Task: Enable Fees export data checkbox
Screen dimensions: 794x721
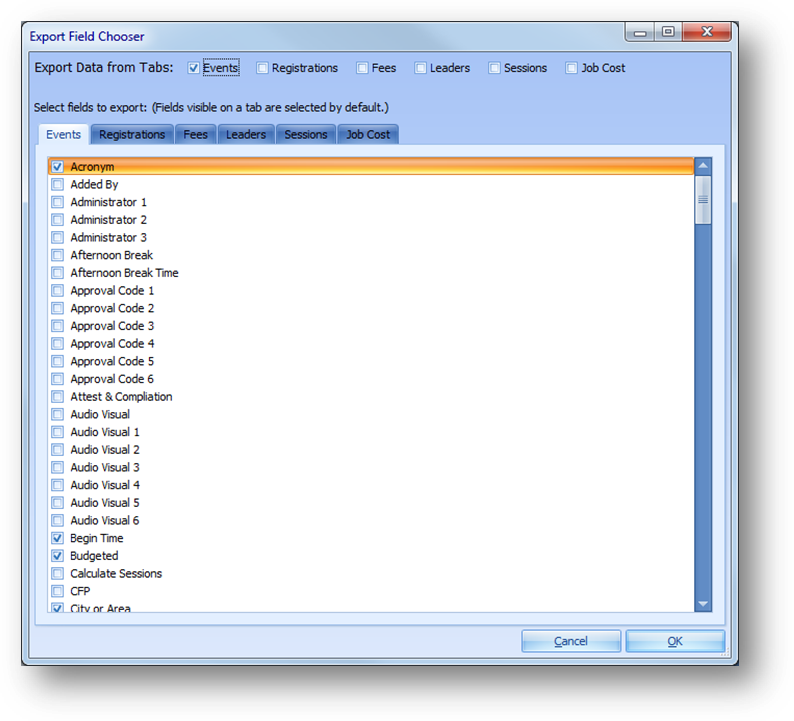Action: [x=362, y=68]
